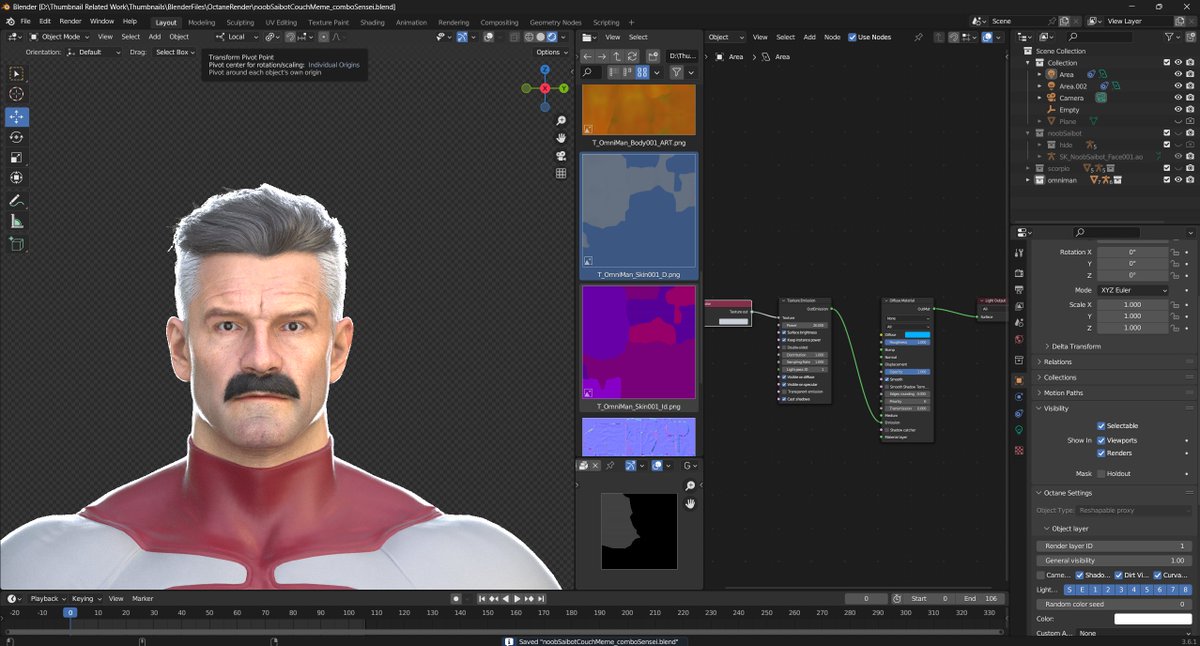This screenshot has height=646, width=1200.
Task: Open the Render menu
Action: coord(70,21)
